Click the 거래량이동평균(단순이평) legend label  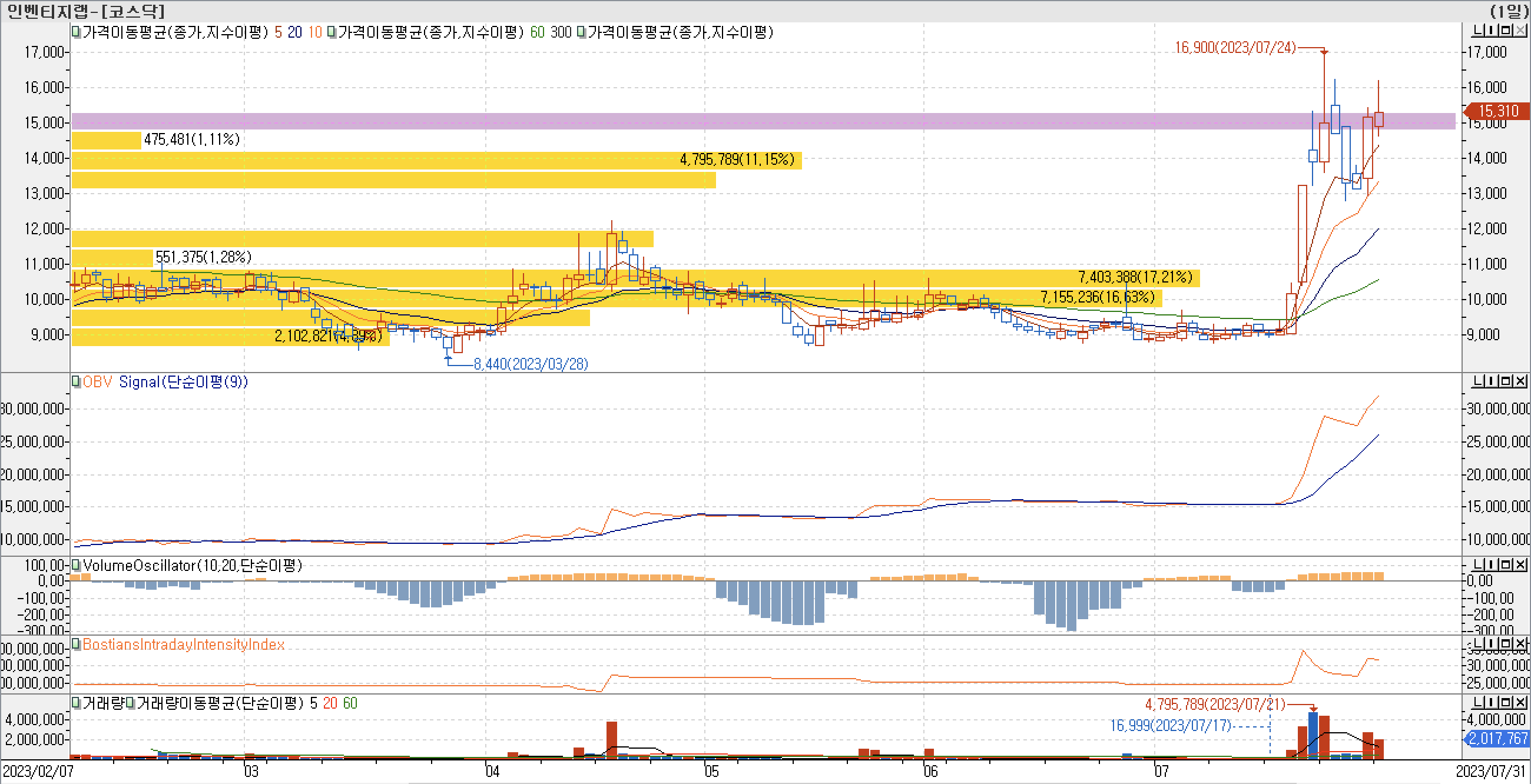tap(220, 703)
